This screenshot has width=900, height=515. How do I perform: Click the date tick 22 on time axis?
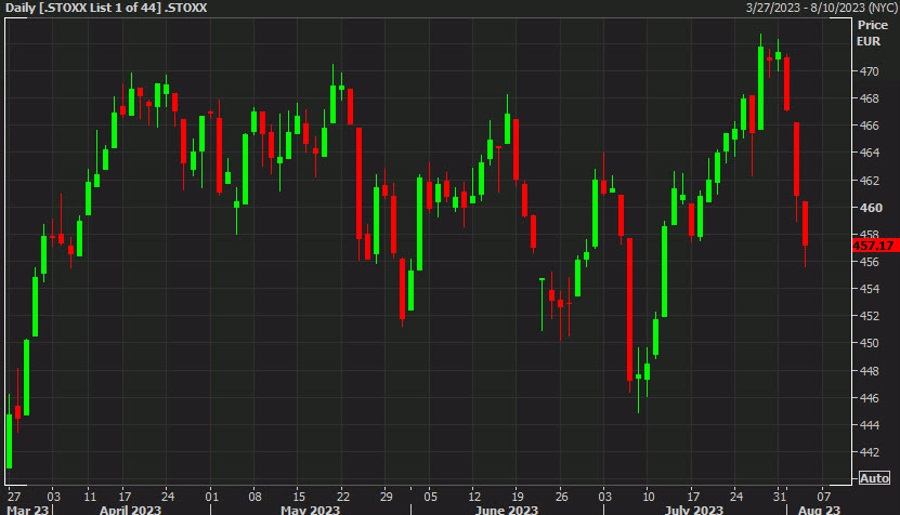(343, 497)
